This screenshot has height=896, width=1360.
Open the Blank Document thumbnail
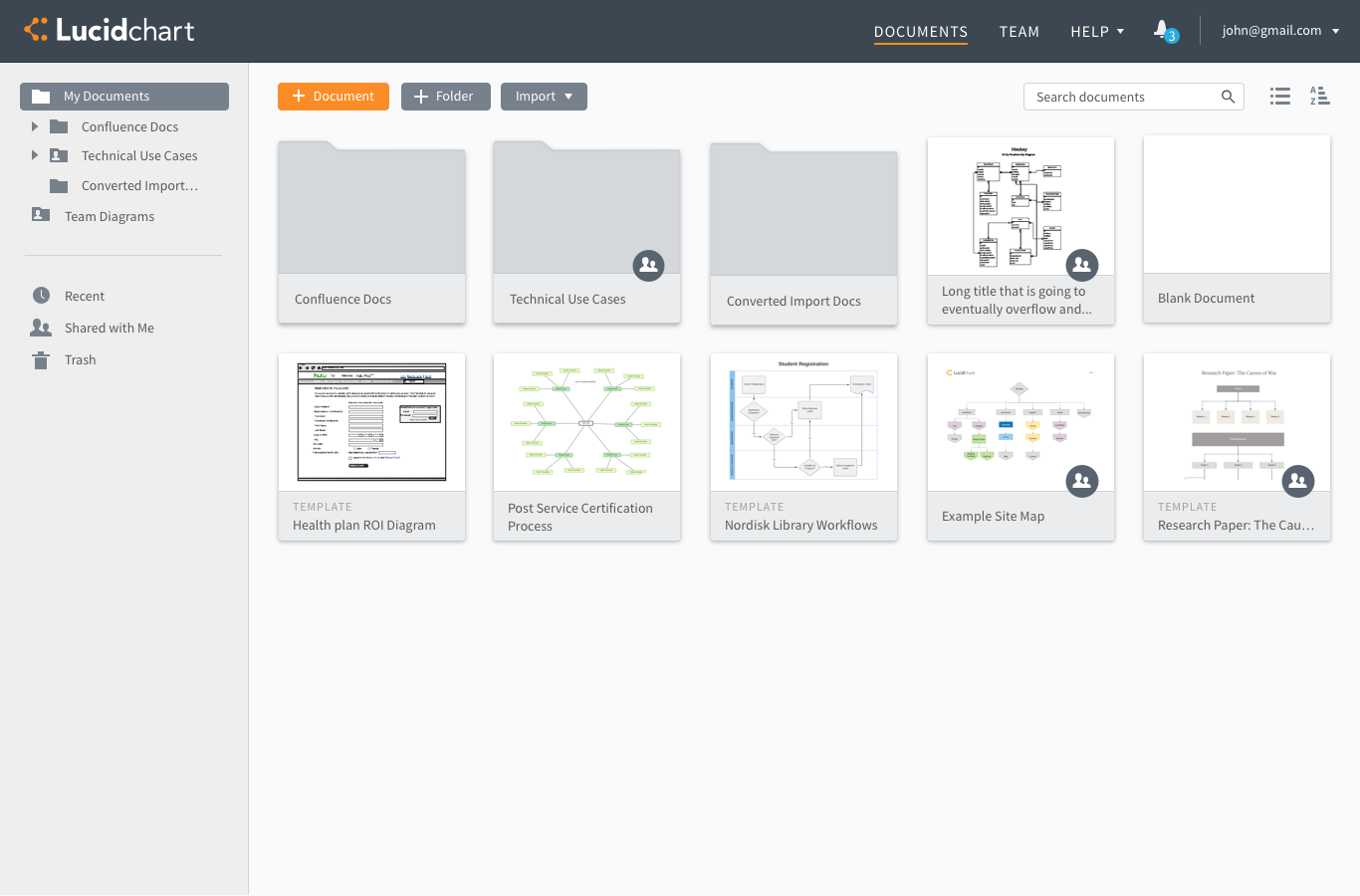(1237, 204)
